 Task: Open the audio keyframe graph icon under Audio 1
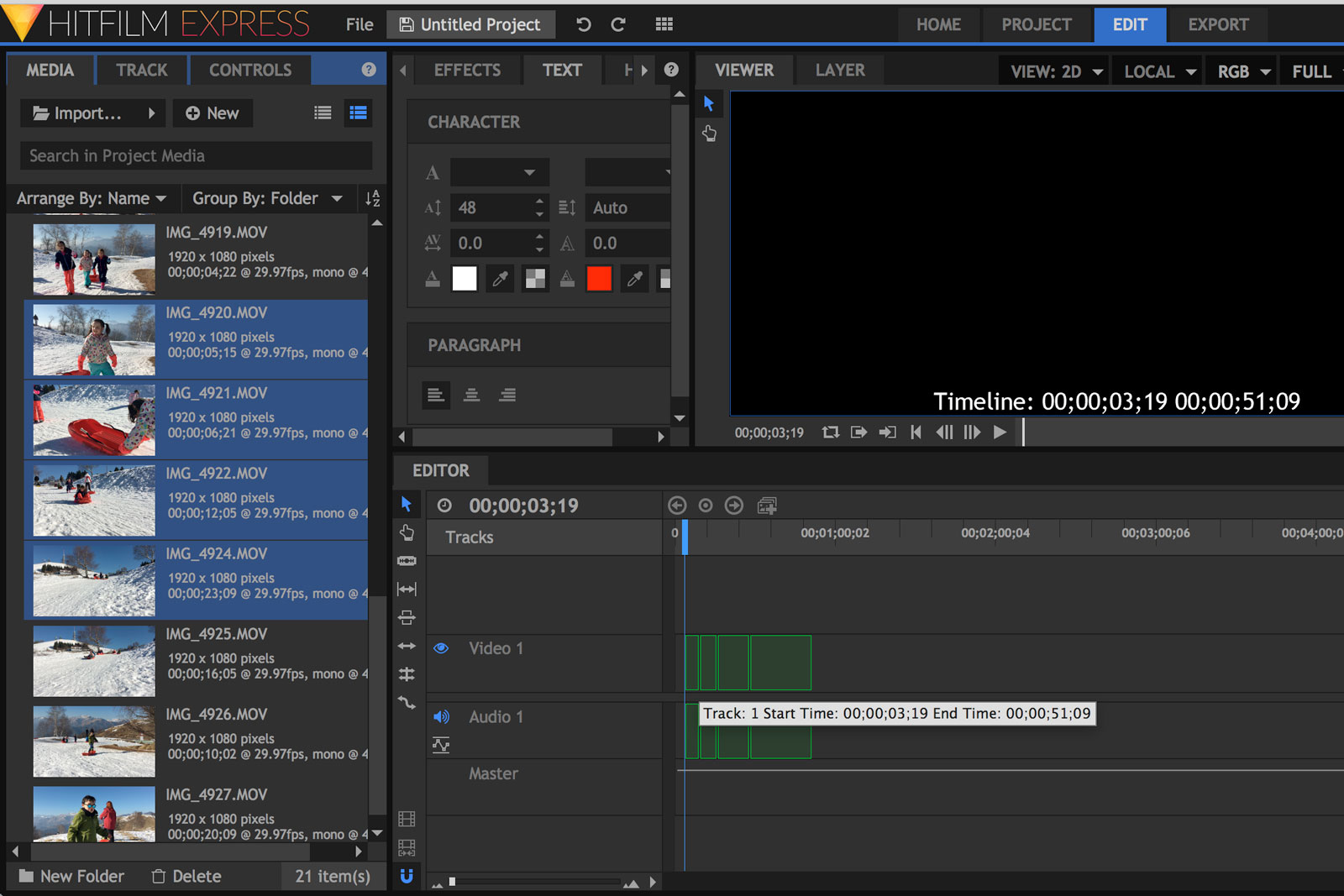(x=441, y=745)
